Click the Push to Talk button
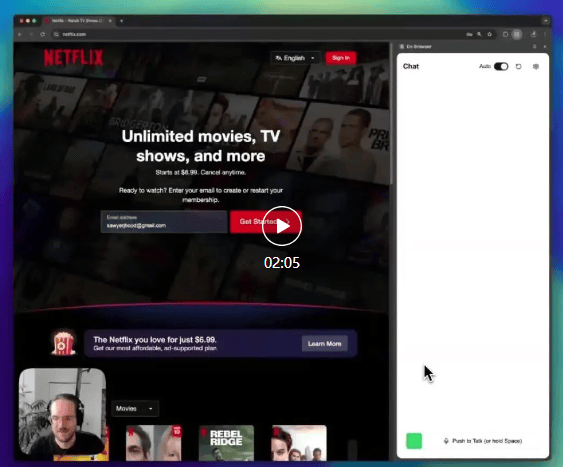The height and width of the screenshot is (467, 563). (x=483, y=441)
